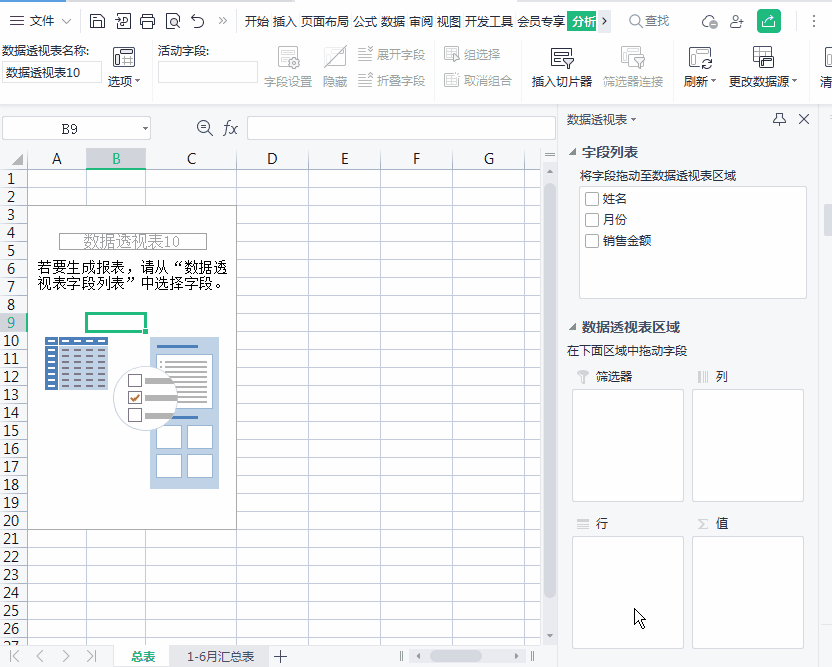
Task: Click 折叠字段
Action: pos(392,80)
